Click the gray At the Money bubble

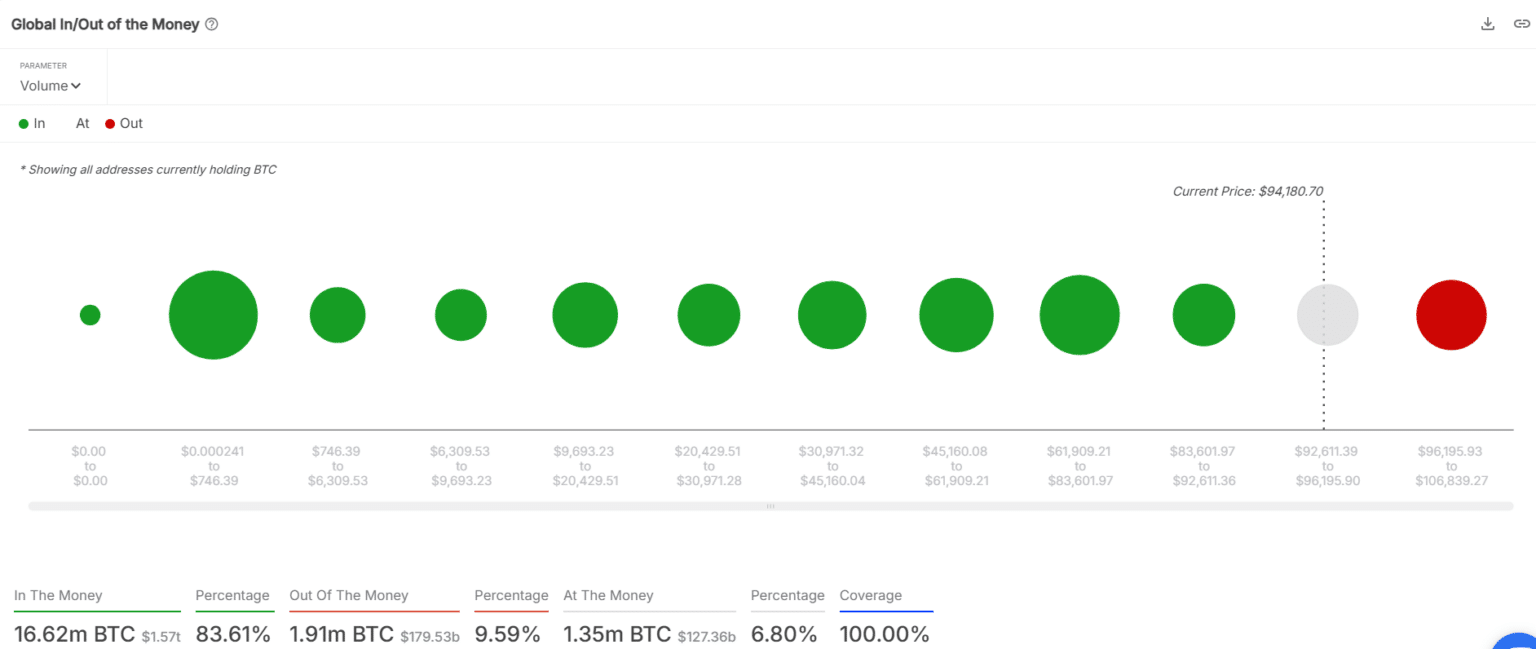coord(1327,315)
